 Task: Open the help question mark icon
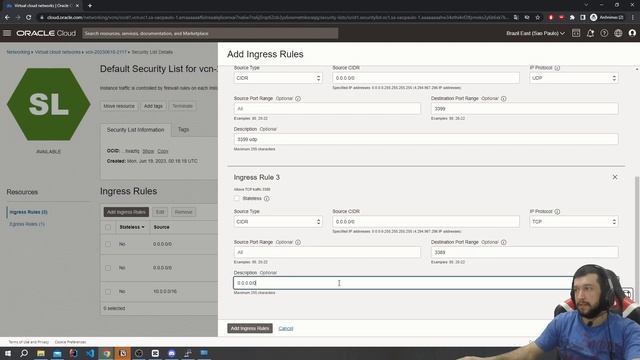(604, 33)
